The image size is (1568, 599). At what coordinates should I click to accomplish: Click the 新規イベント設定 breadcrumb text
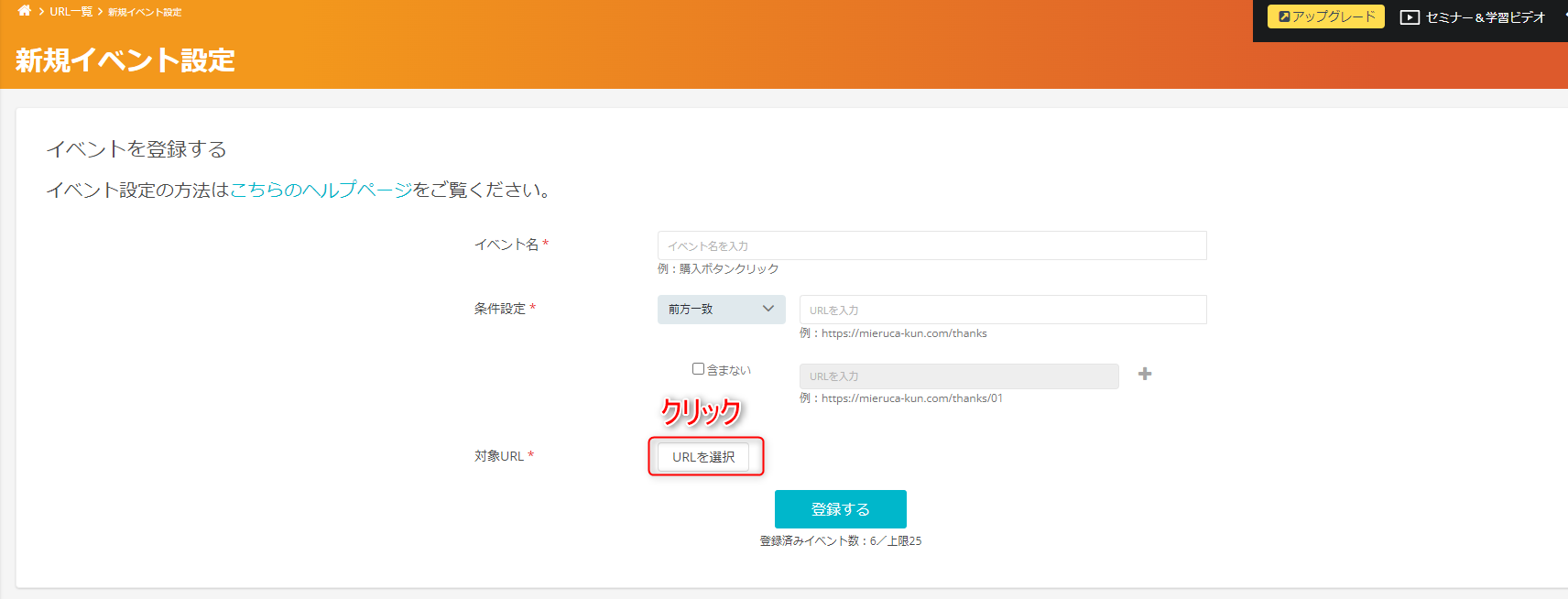[145, 13]
